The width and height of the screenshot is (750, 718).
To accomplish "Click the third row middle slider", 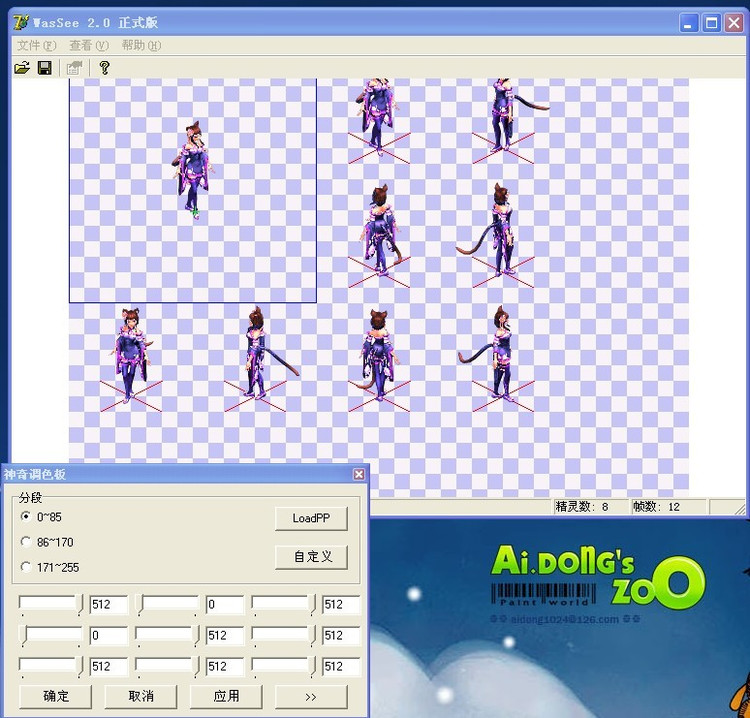I will (167, 667).
